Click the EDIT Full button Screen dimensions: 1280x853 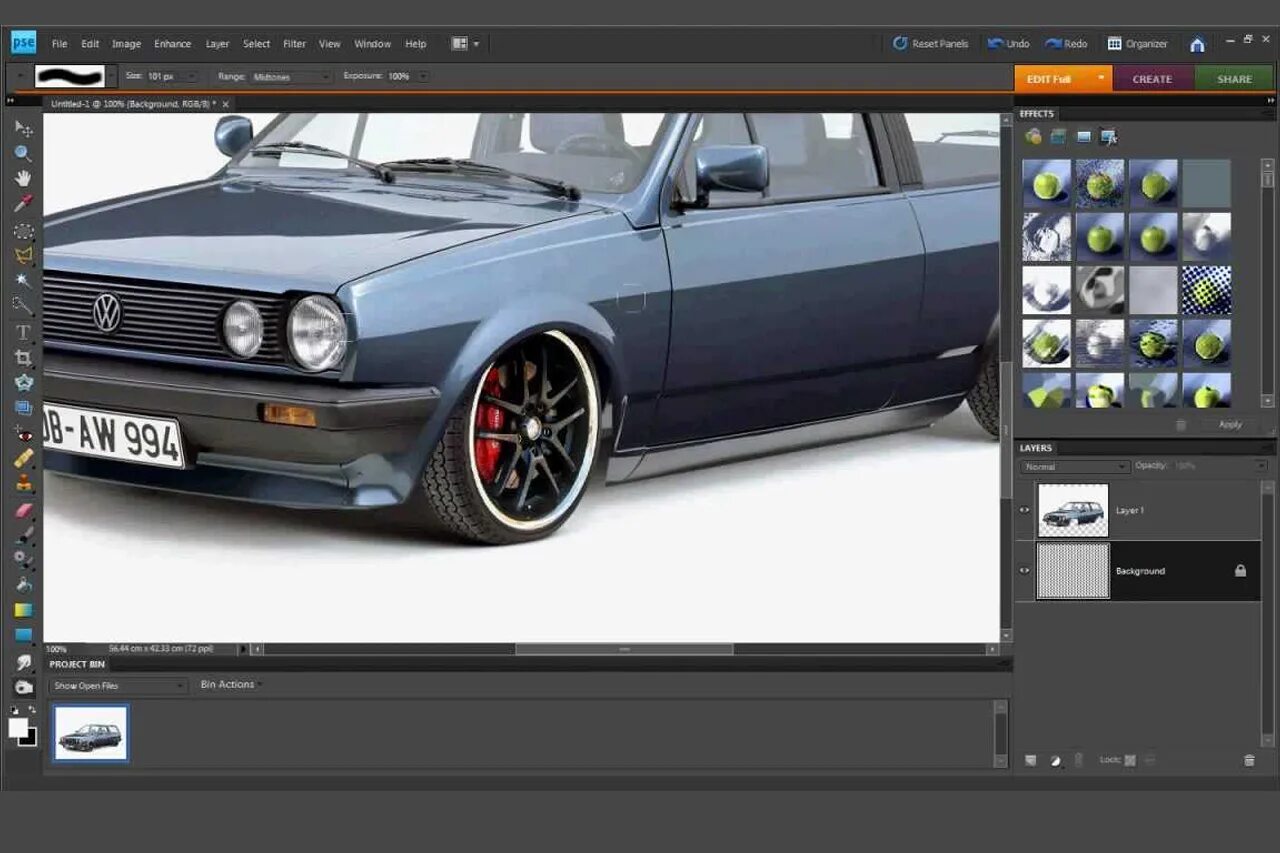click(1063, 78)
